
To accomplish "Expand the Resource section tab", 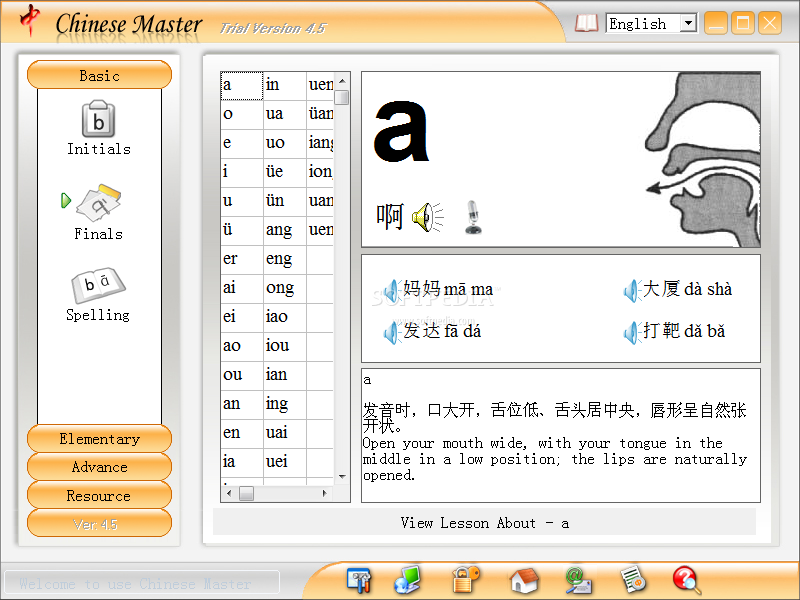I will (x=99, y=495).
